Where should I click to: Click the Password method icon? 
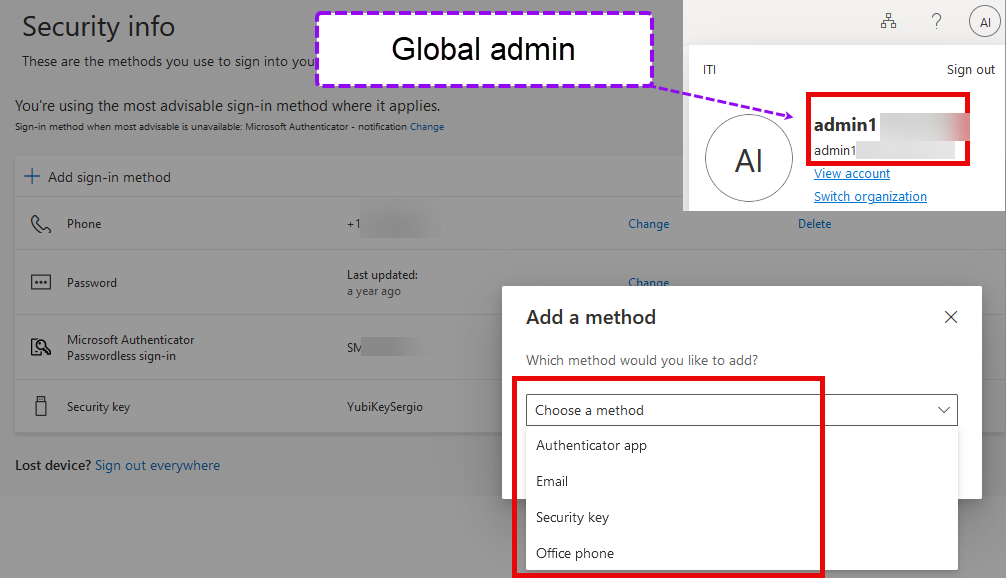(40, 282)
